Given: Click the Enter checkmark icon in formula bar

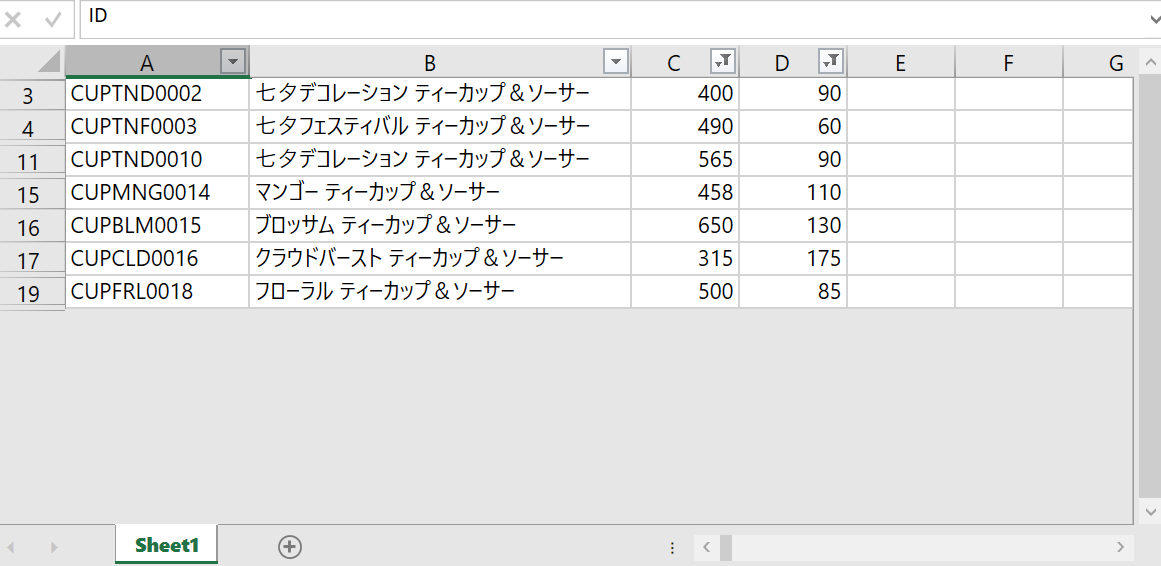Looking at the screenshot, I should [53, 19].
